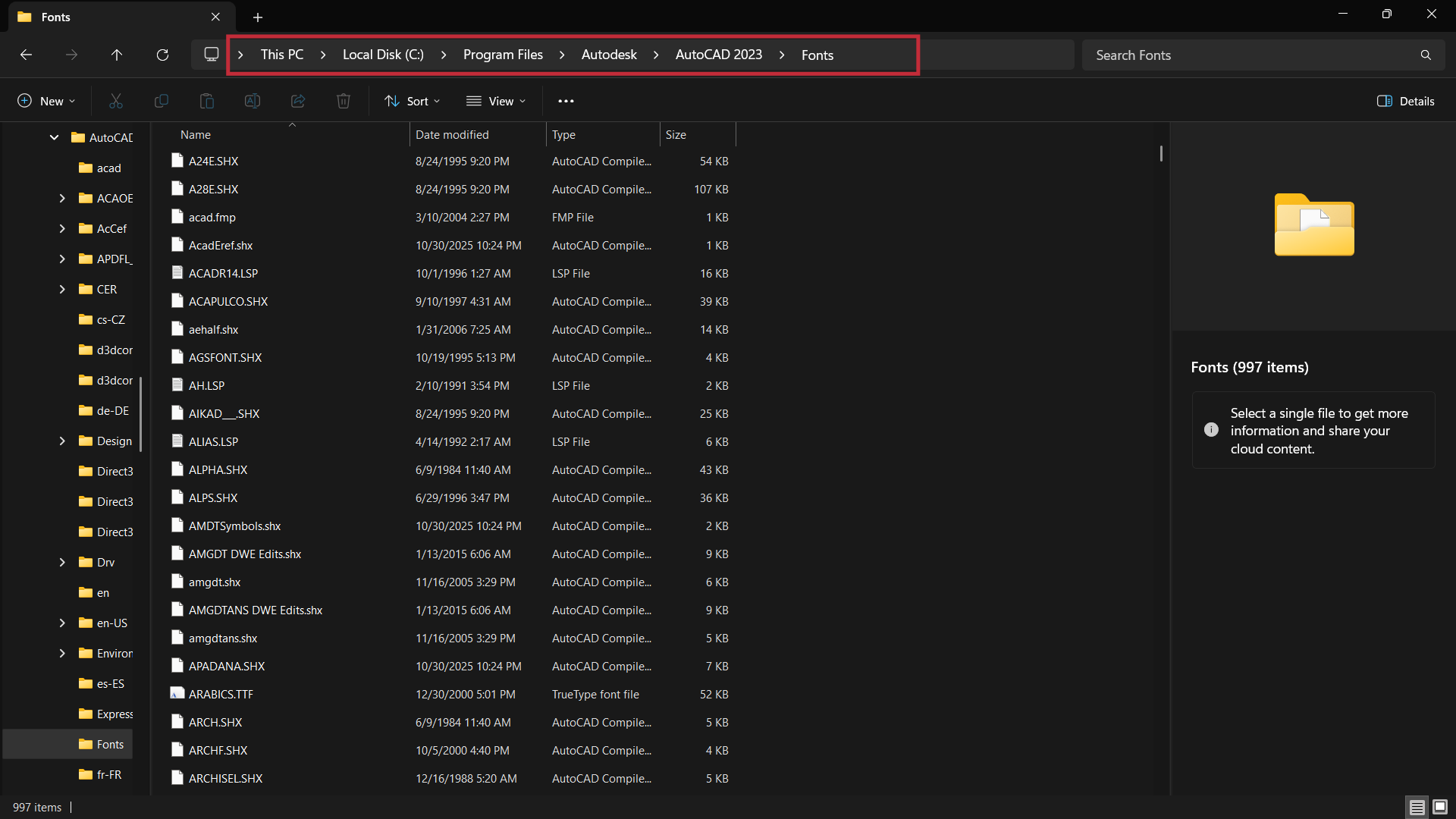
Task: Click the Rename icon in toolbar
Action: [253, 101]
